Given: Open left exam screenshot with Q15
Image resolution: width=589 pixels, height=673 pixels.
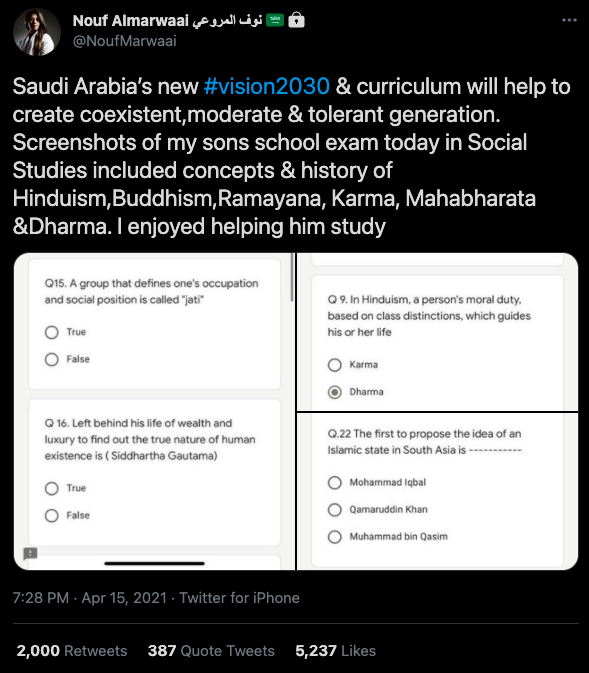Looking at the screenshot, I should [x=155, y=412].
